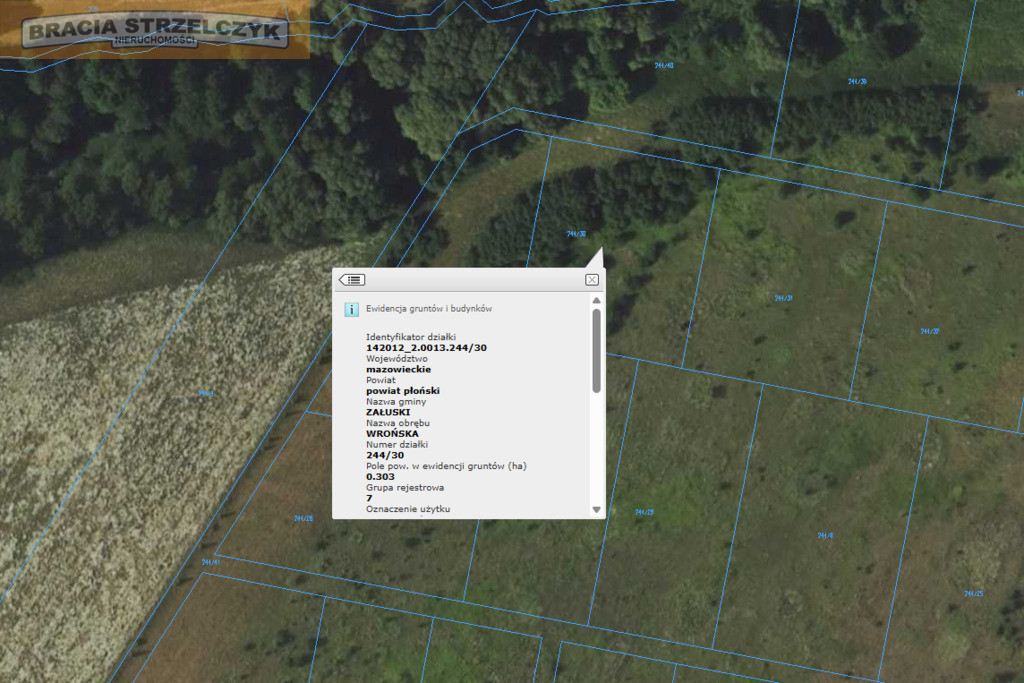Screen dimensions: 1024x683
Task: Click the scrollbar down arrow in popup
Action: 596,509
